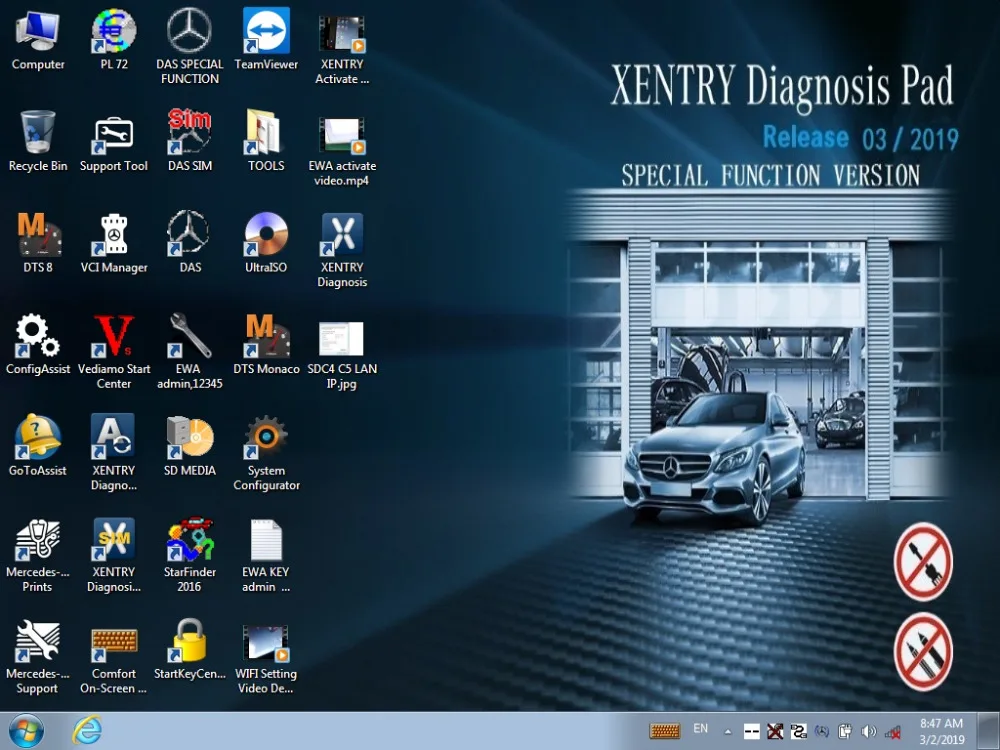Select the XENTRY Diagnosis SIM icon
Viewport: 1000px width, 750px height.
click(x=114, y=554)
